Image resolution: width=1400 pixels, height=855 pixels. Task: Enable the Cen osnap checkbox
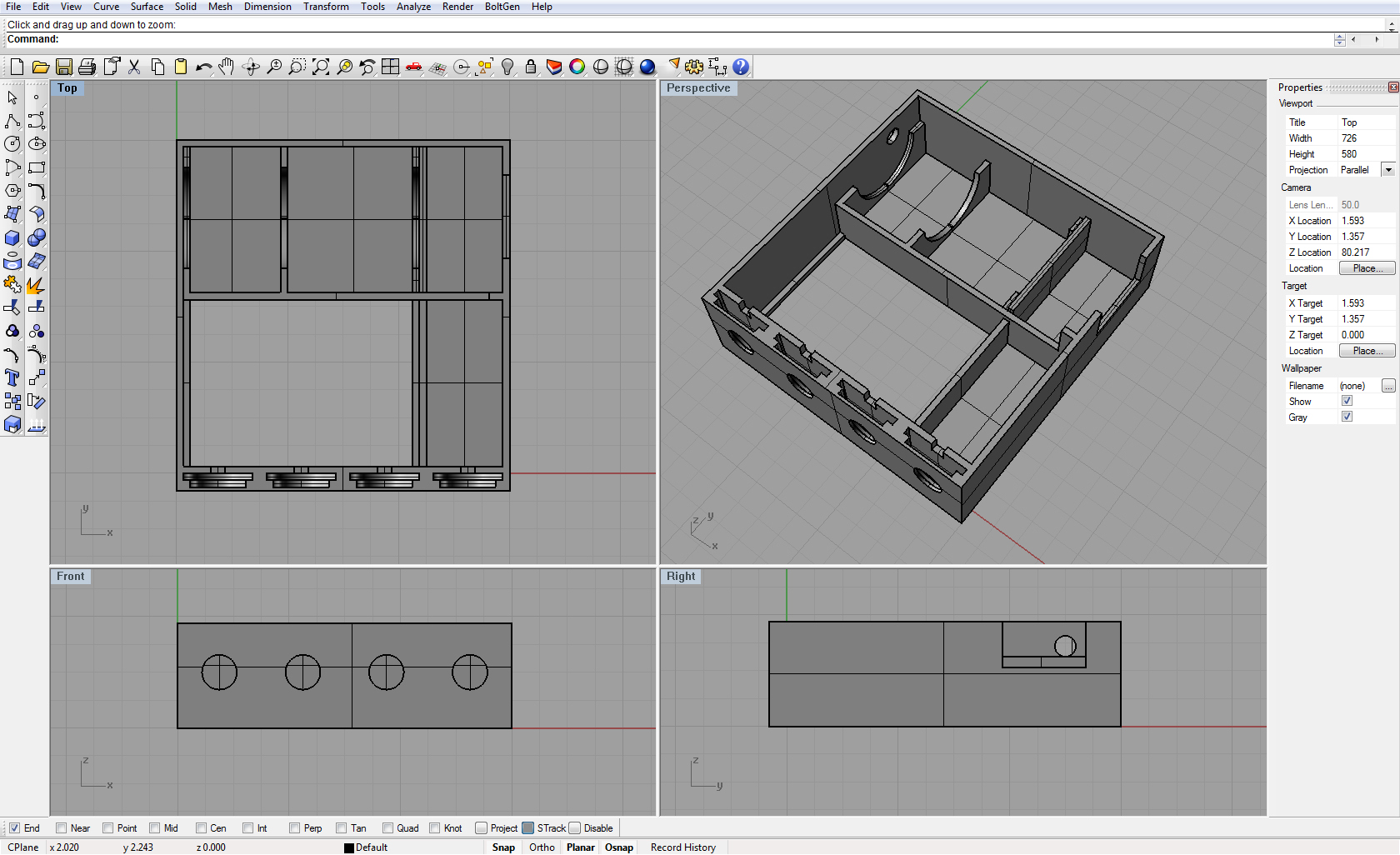coord(201,828)
